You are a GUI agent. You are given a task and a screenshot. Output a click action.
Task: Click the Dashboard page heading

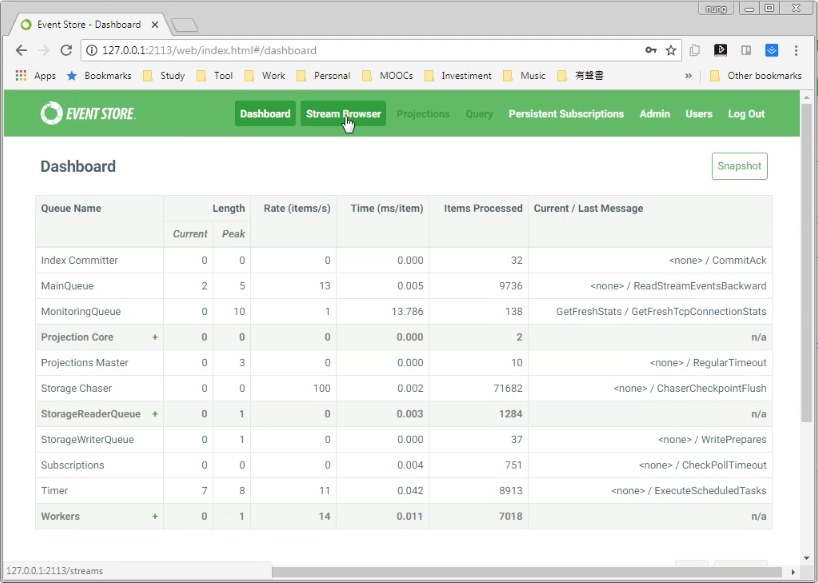click(78, 166)
